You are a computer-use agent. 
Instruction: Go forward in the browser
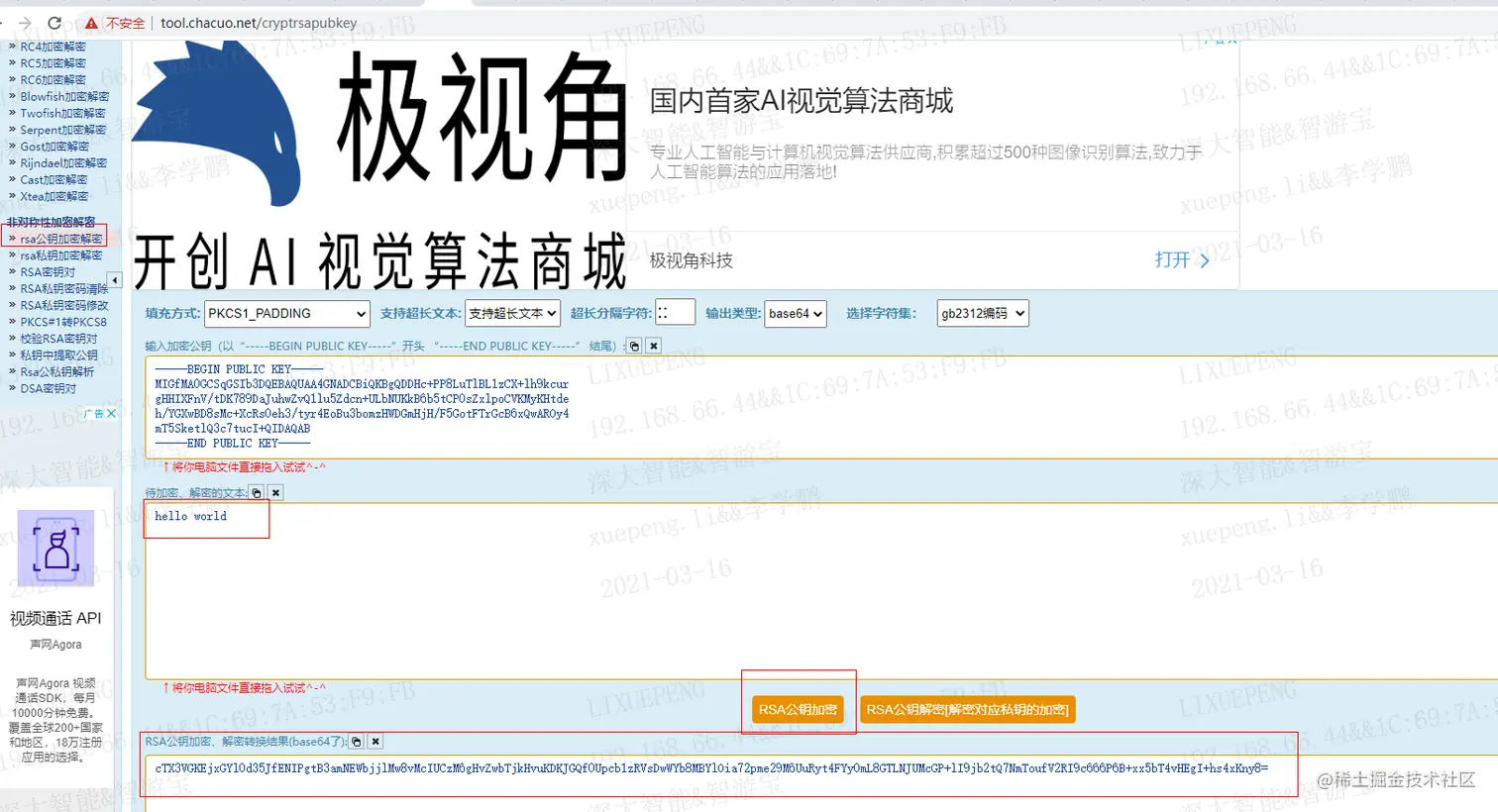(x=25, y=23)
